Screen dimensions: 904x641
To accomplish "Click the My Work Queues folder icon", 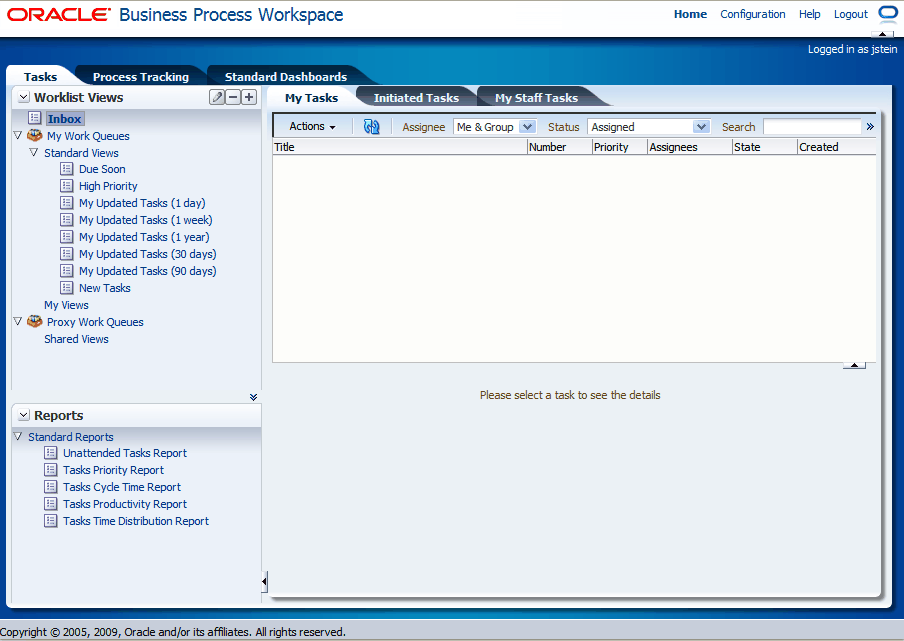I will [35, 135].
